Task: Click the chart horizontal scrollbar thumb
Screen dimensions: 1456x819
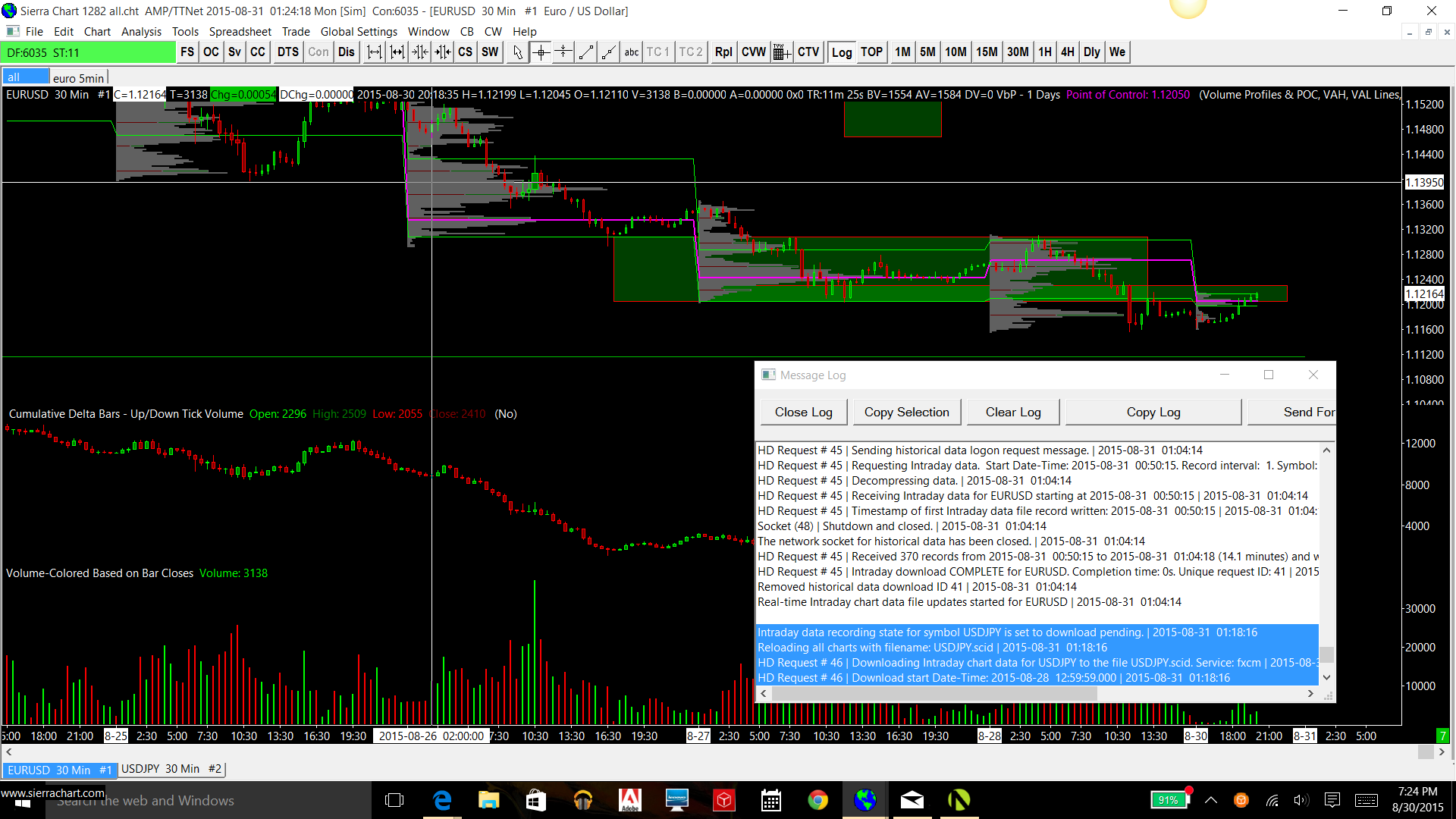Action: pos(1425,752)
